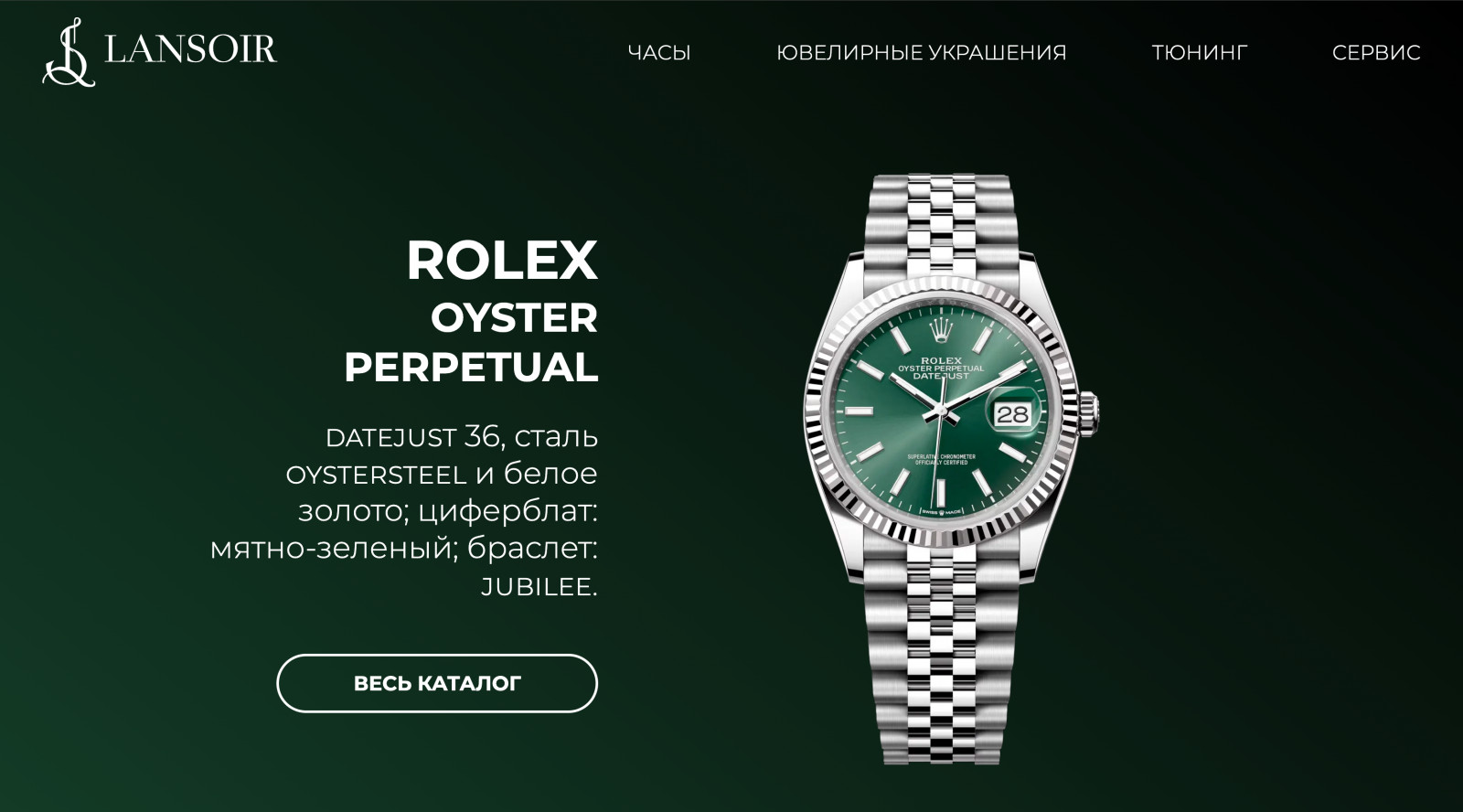Open the ЧАСЫ menu item
Image resolution: width=1463 pixels, height=812 pixels.
click(x=659, y=53)
